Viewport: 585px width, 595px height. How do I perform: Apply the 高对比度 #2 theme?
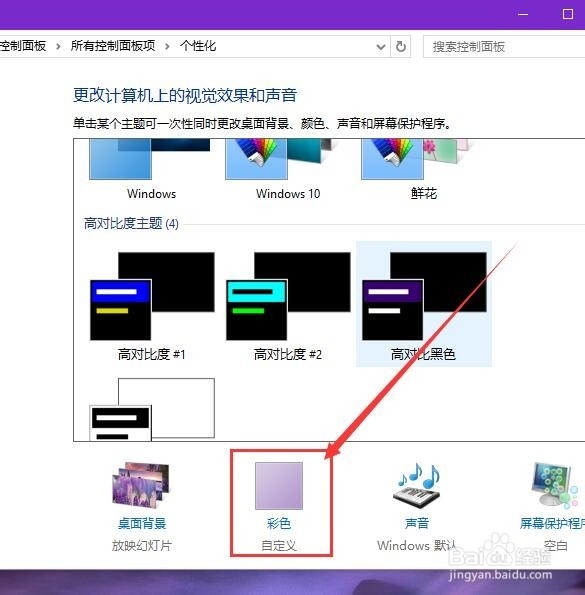coord(288,304)
